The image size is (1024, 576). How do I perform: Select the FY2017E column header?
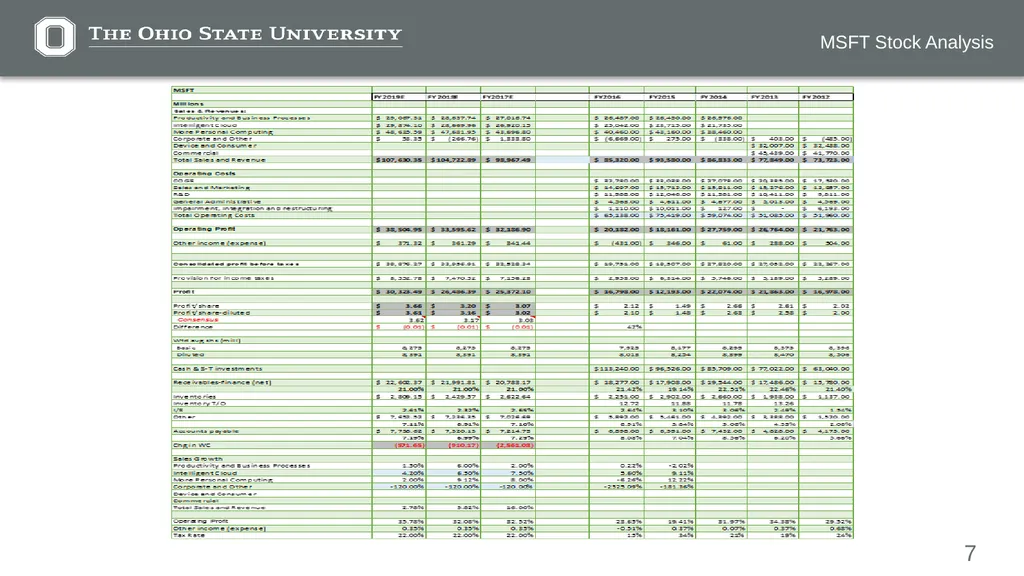507,97
